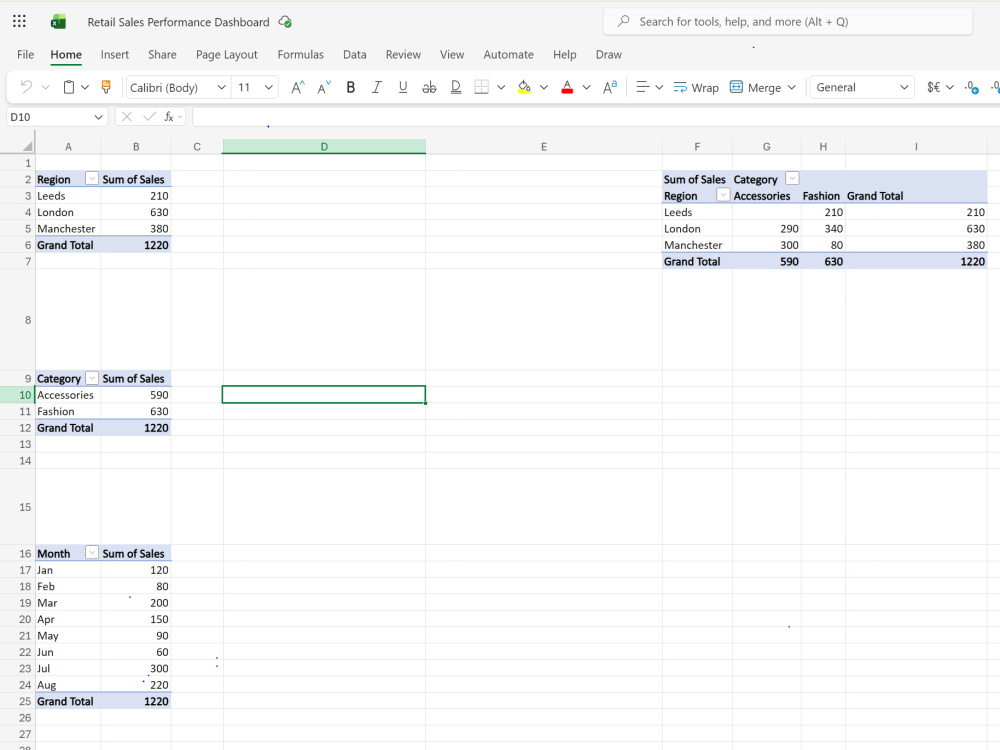1000x750 pixels.
Task: Click the Paste clipboard icon
Action: [69, 87]
